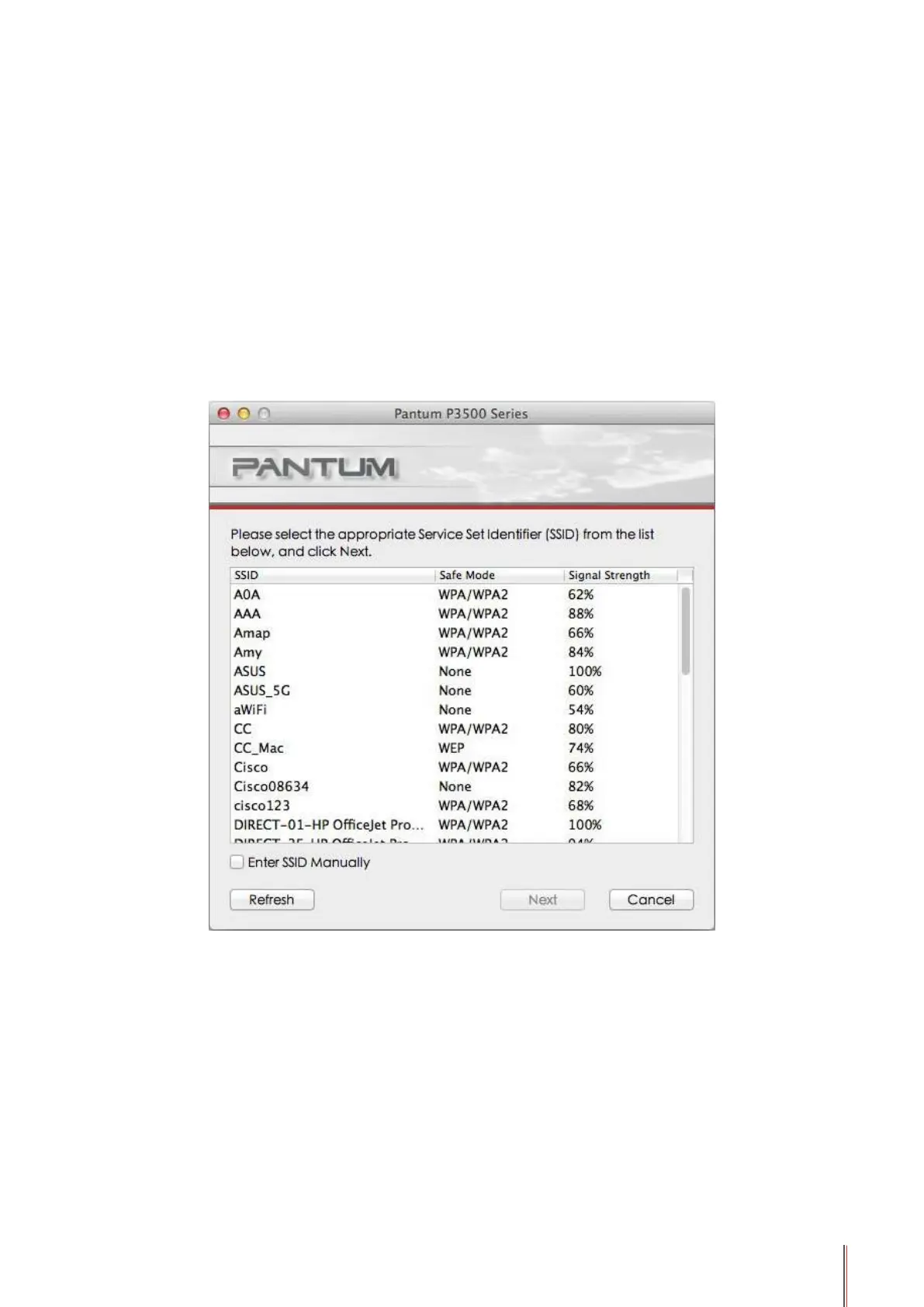Choose the Amap SSID
Viewport: 924px width, 1307px height.
click(x=455, y=633)
